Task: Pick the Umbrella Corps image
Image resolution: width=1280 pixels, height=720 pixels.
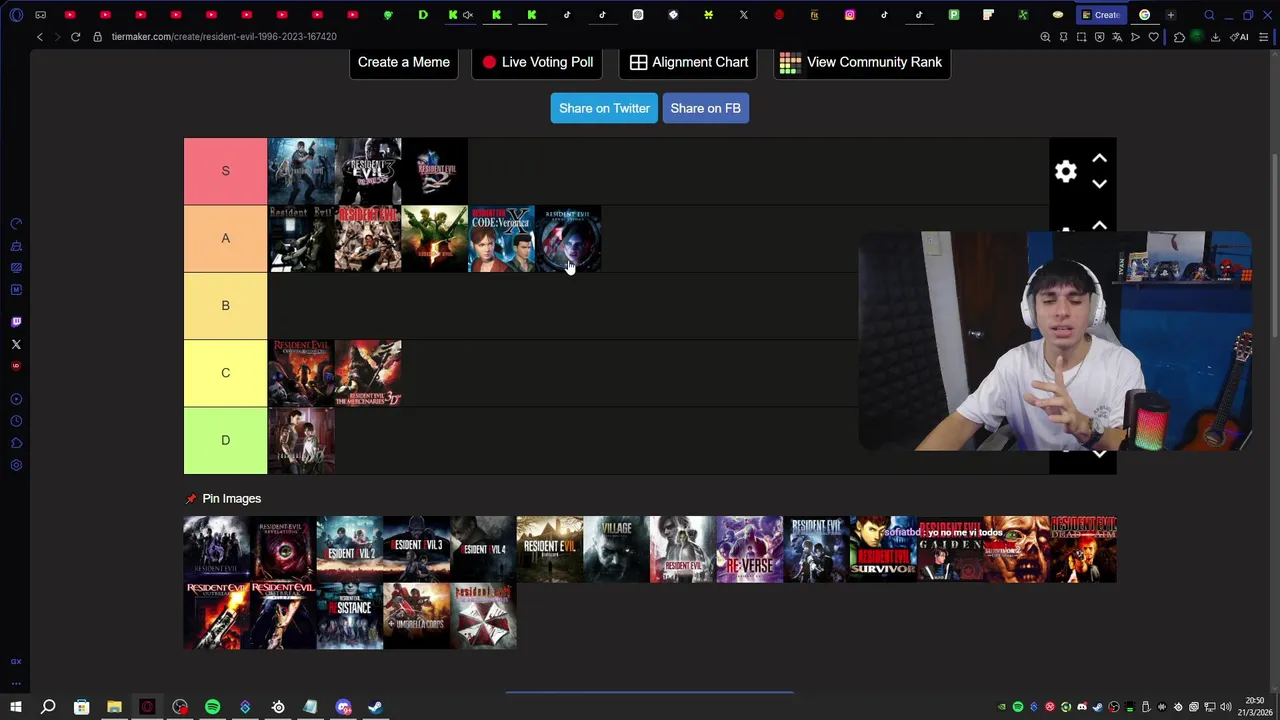Action: point(416,616)
